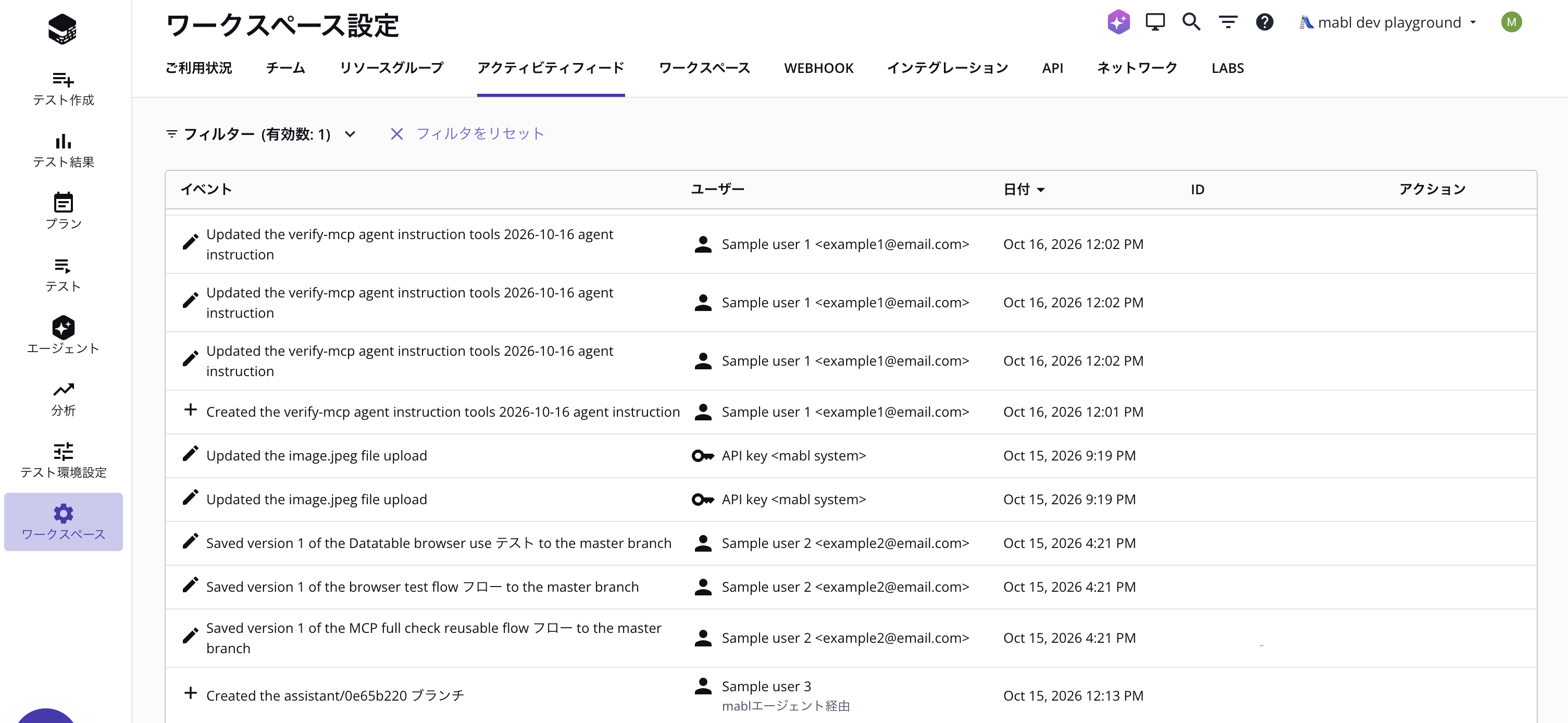Switch to ネットワーク tab
Image resolution: width=1568 pixels, height=723 pixels.
point(1137,68)
